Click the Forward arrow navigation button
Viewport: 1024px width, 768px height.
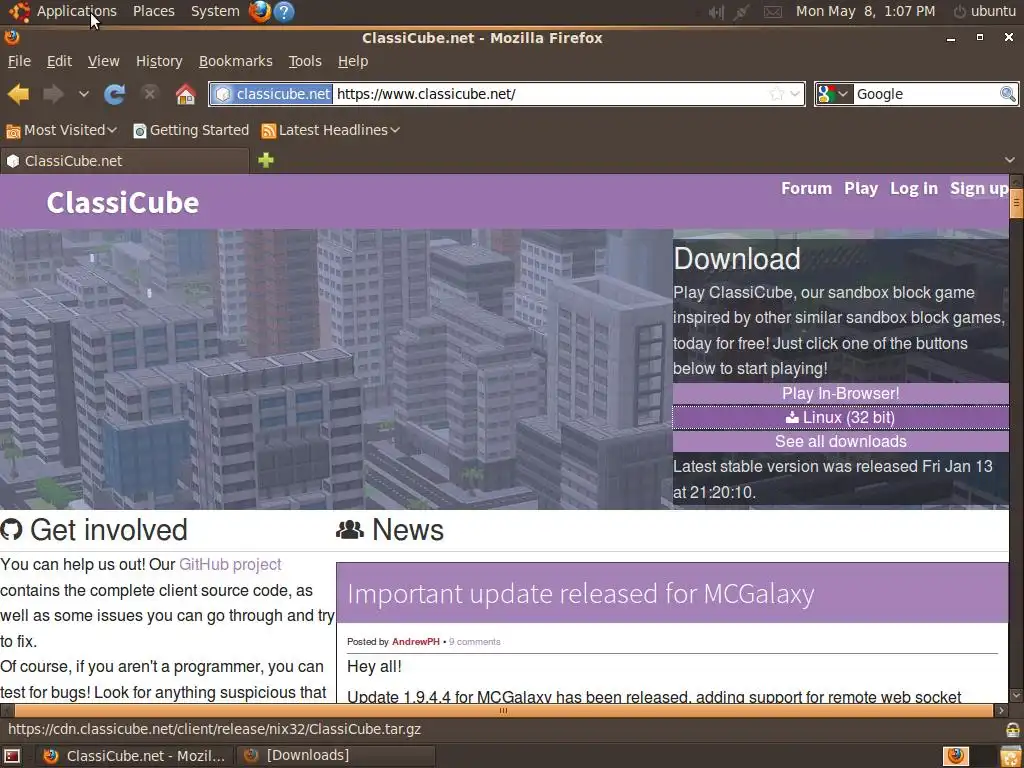pos(53,94)
